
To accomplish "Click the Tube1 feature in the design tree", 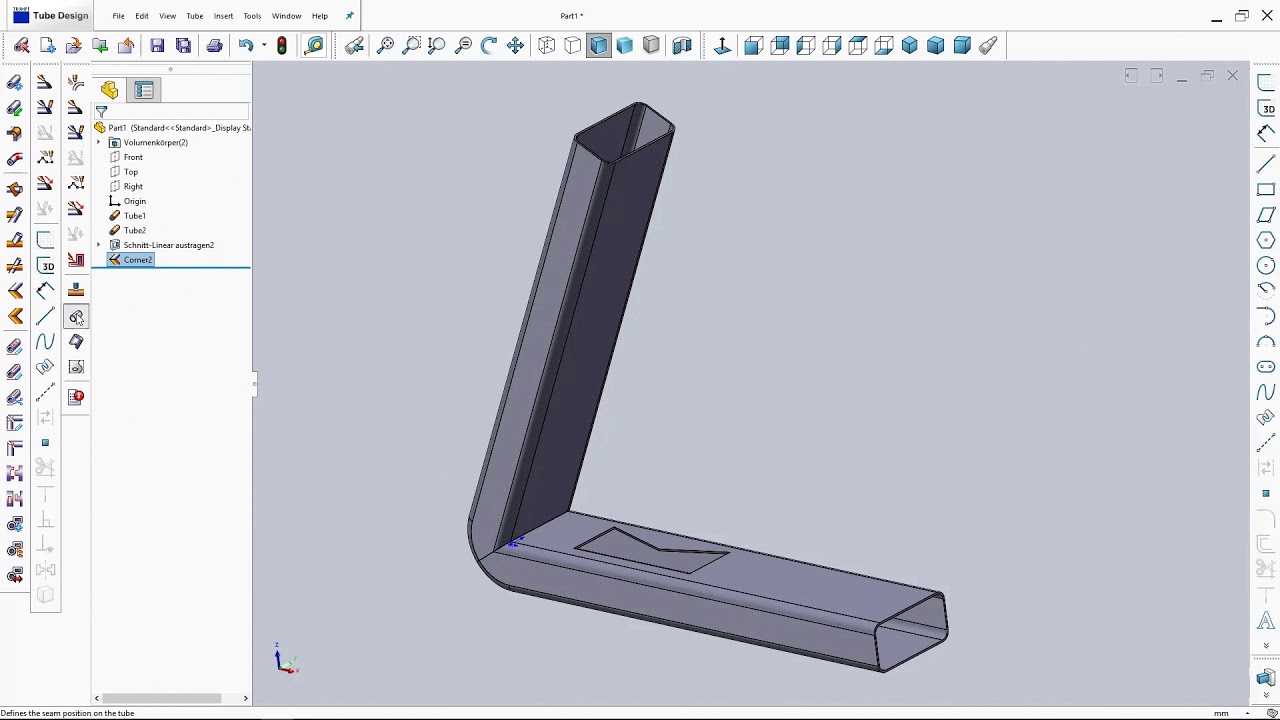I will point(134,215).
